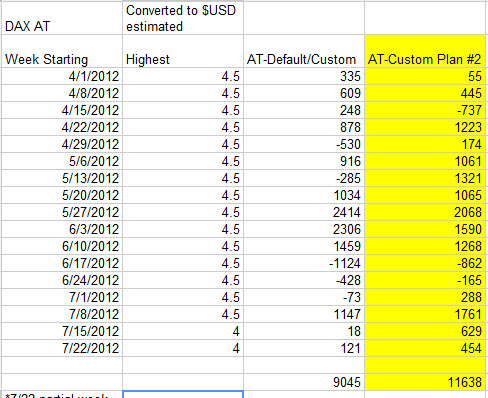Click the 4/1/2012 date cell

pos(62,76)
